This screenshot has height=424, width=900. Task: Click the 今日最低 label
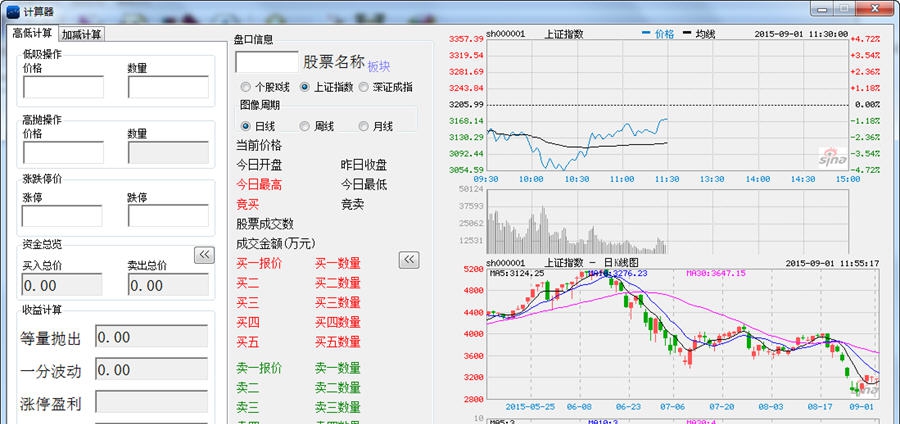point(364,185)
